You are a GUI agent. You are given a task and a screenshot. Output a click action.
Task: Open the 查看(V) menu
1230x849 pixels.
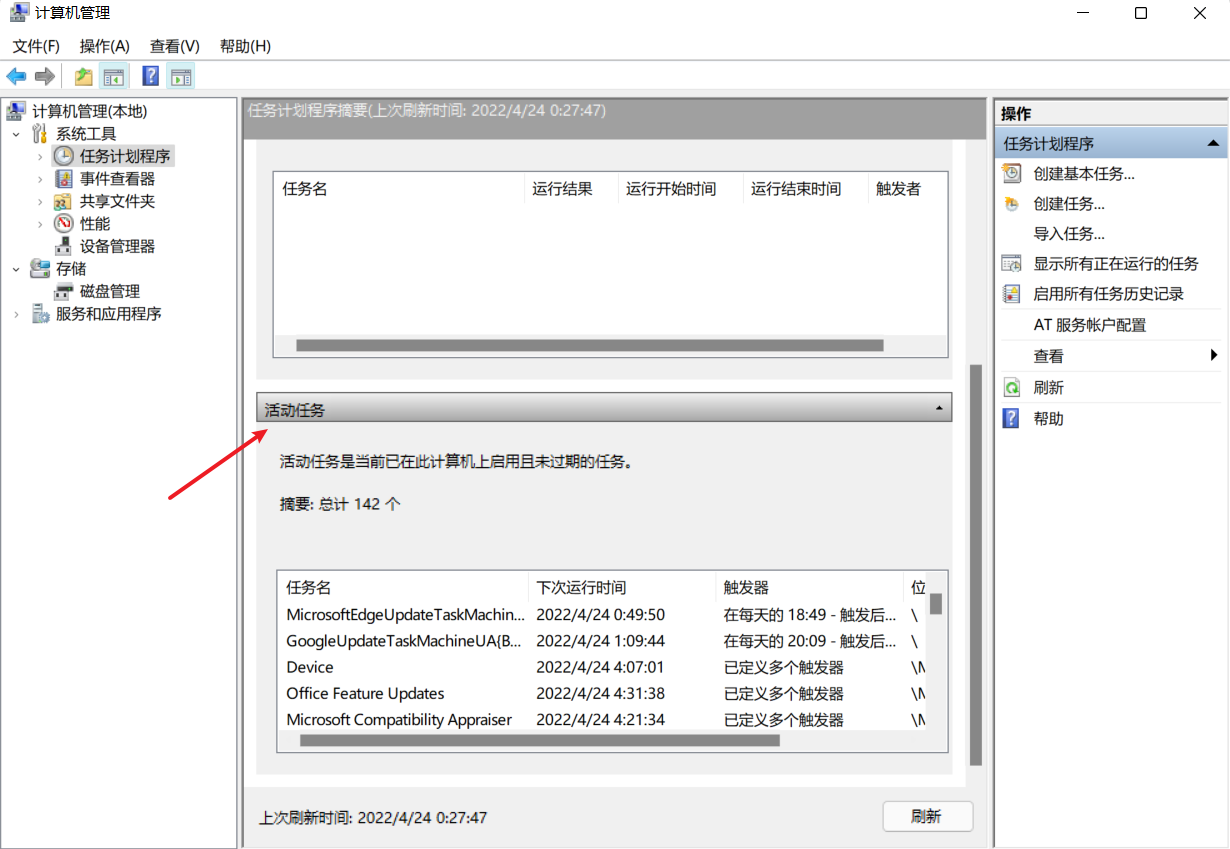point(175,46)
